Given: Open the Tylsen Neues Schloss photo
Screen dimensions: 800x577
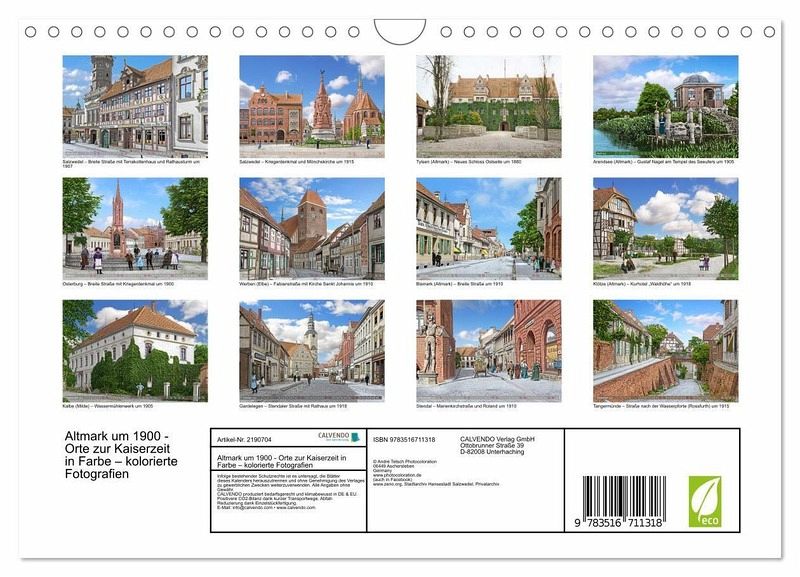Looking at the screenshot, I should tap(489, 106).
